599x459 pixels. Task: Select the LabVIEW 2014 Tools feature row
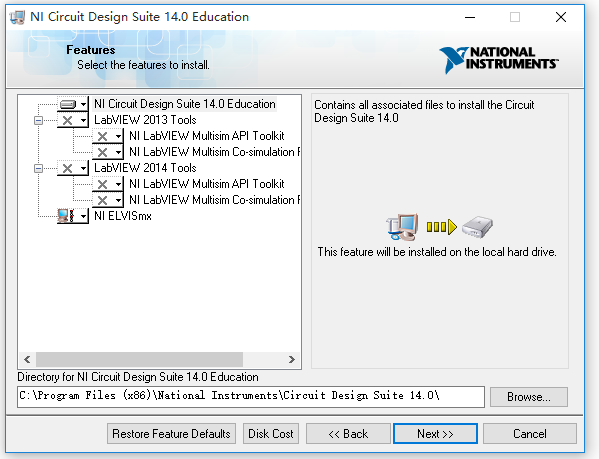tap(145, 168)
